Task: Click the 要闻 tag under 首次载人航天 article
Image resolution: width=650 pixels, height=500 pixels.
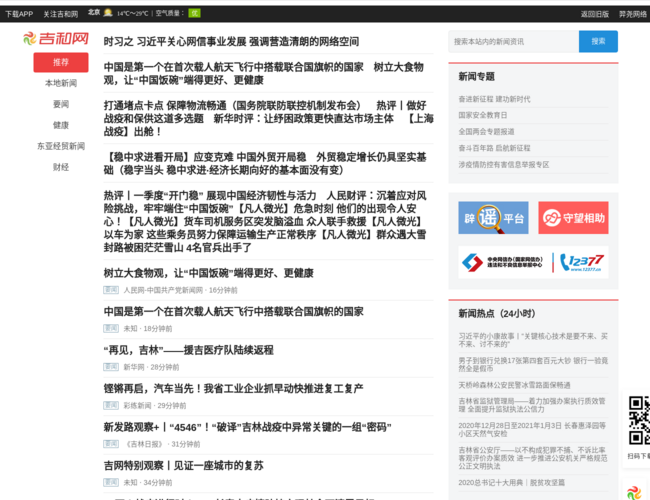Action: click(111, 328)
